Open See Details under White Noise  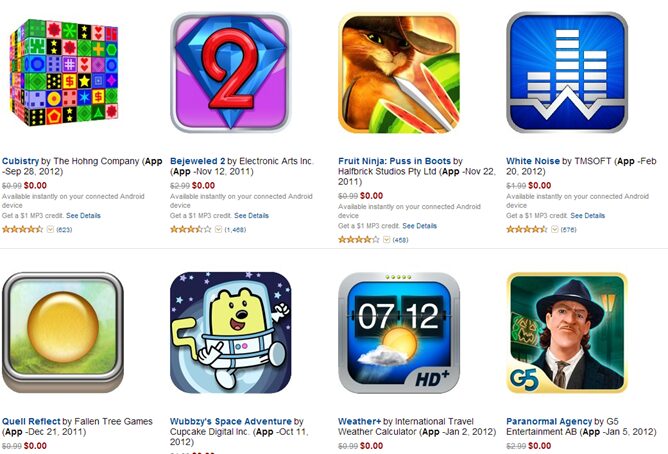pos(587,216)
